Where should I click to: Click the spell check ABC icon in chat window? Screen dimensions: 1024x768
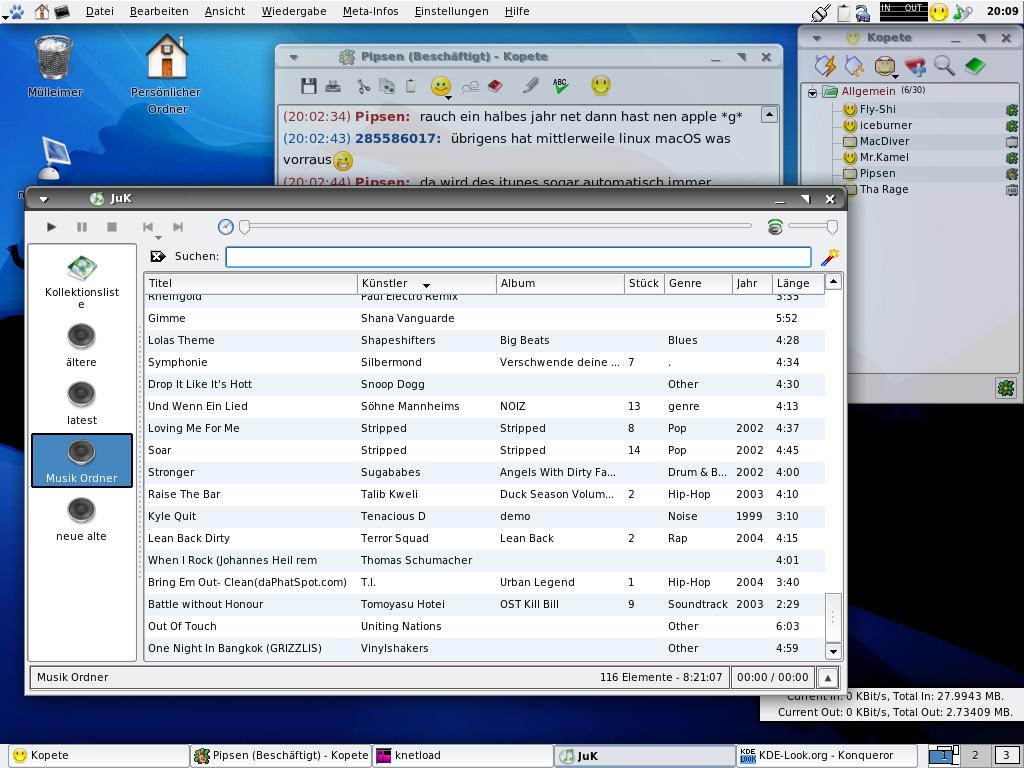click(x=560, y=86)
